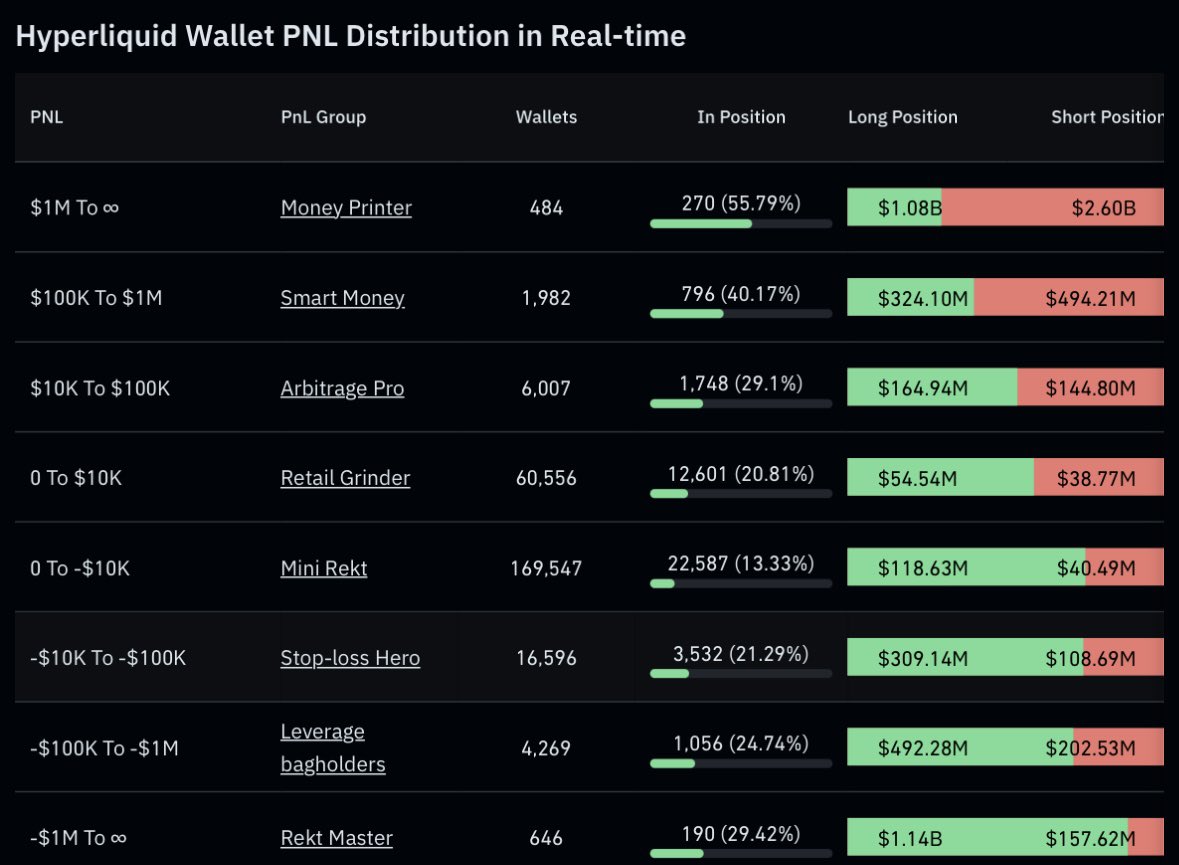Click the green $309.14M long segment
This screenshot has width=1179, height=865.
tap(965, 657)
